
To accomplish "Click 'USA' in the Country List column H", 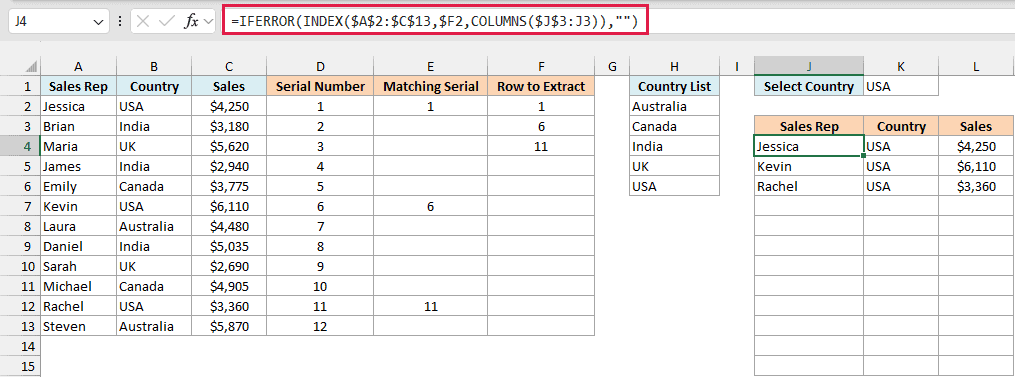I will (x=675, y=187).
